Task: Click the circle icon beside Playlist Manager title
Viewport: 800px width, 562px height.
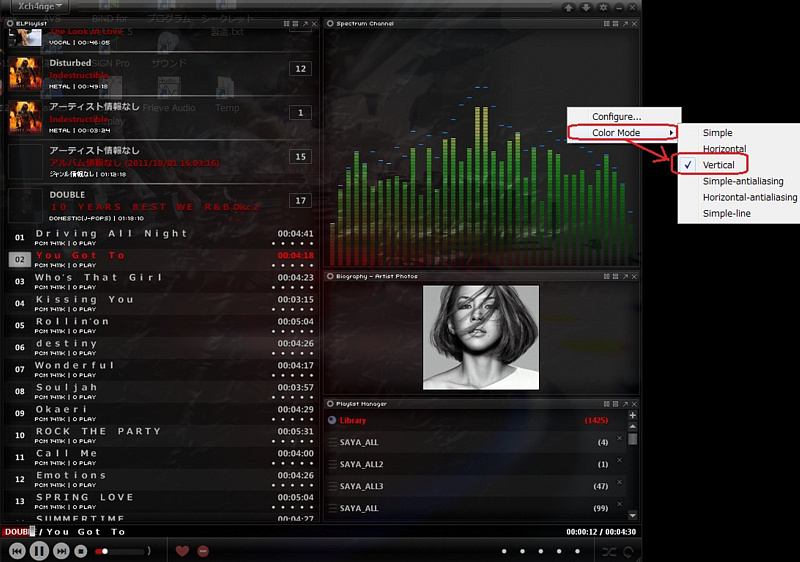Action: 330,404
